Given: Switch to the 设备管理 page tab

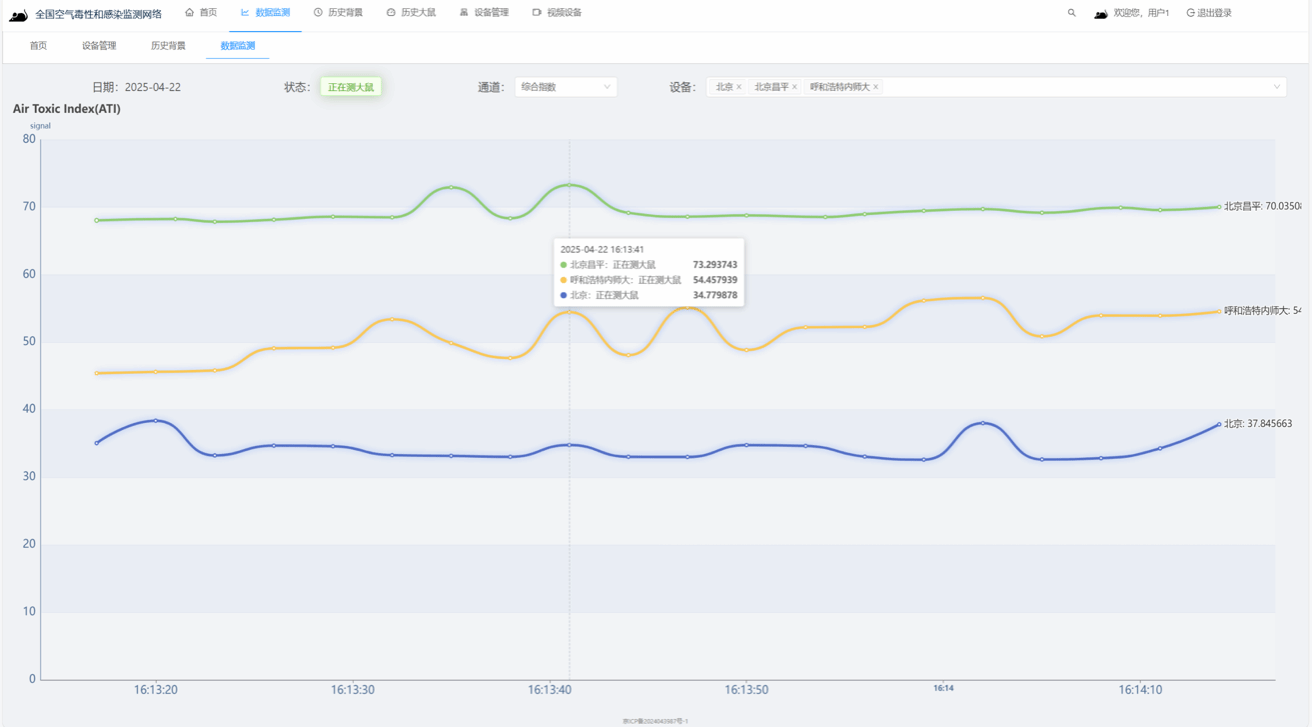Looking at the screenshot, I should tap(99, 46).
